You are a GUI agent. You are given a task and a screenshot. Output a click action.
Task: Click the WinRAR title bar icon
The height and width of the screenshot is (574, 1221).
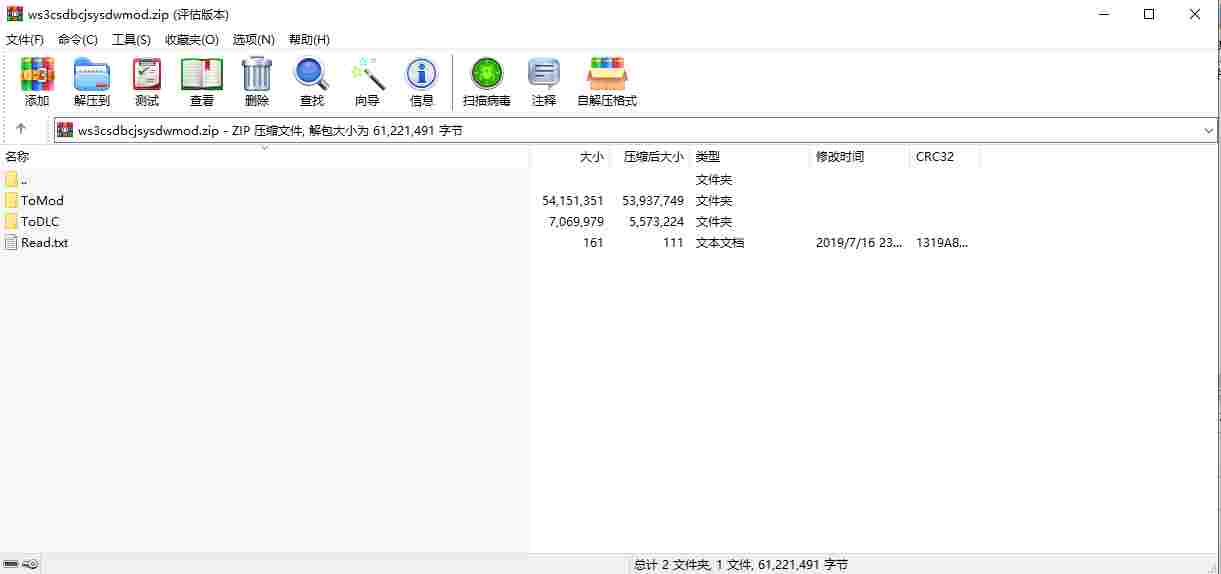click(15, 14)
